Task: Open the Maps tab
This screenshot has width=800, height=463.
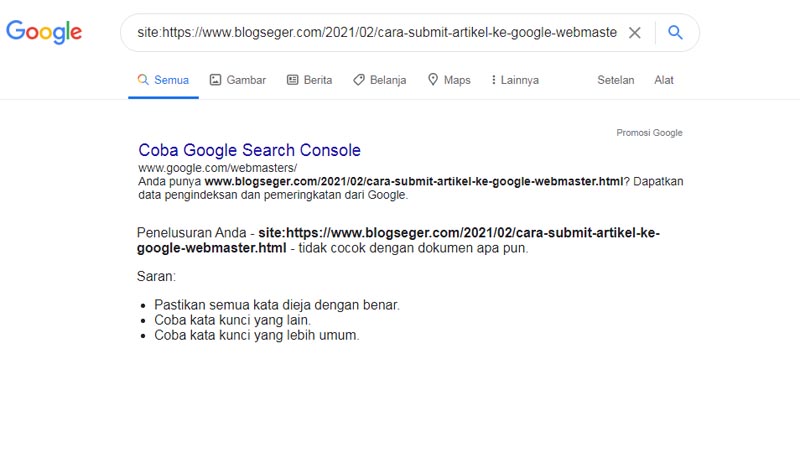Action: [449, 80]
